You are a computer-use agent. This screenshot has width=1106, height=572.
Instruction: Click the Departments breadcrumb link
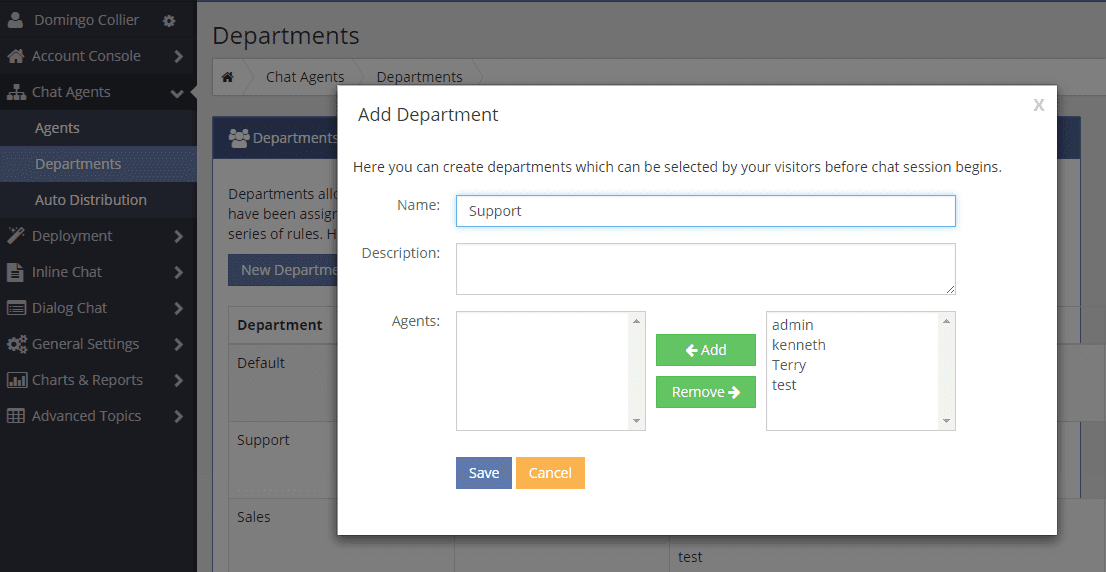(x=419, y=77)
